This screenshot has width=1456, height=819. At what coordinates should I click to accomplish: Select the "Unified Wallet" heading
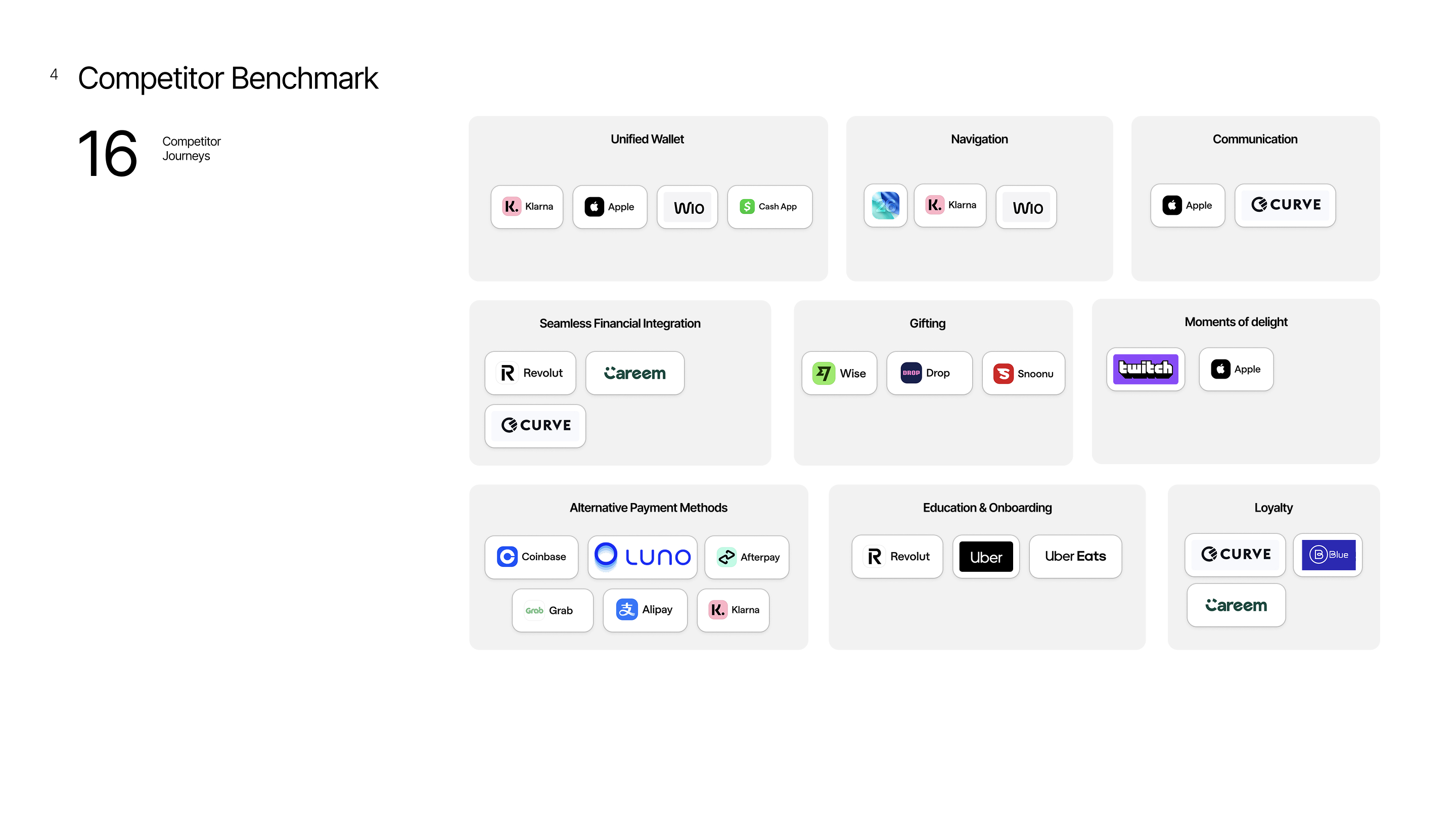[647, 139]
